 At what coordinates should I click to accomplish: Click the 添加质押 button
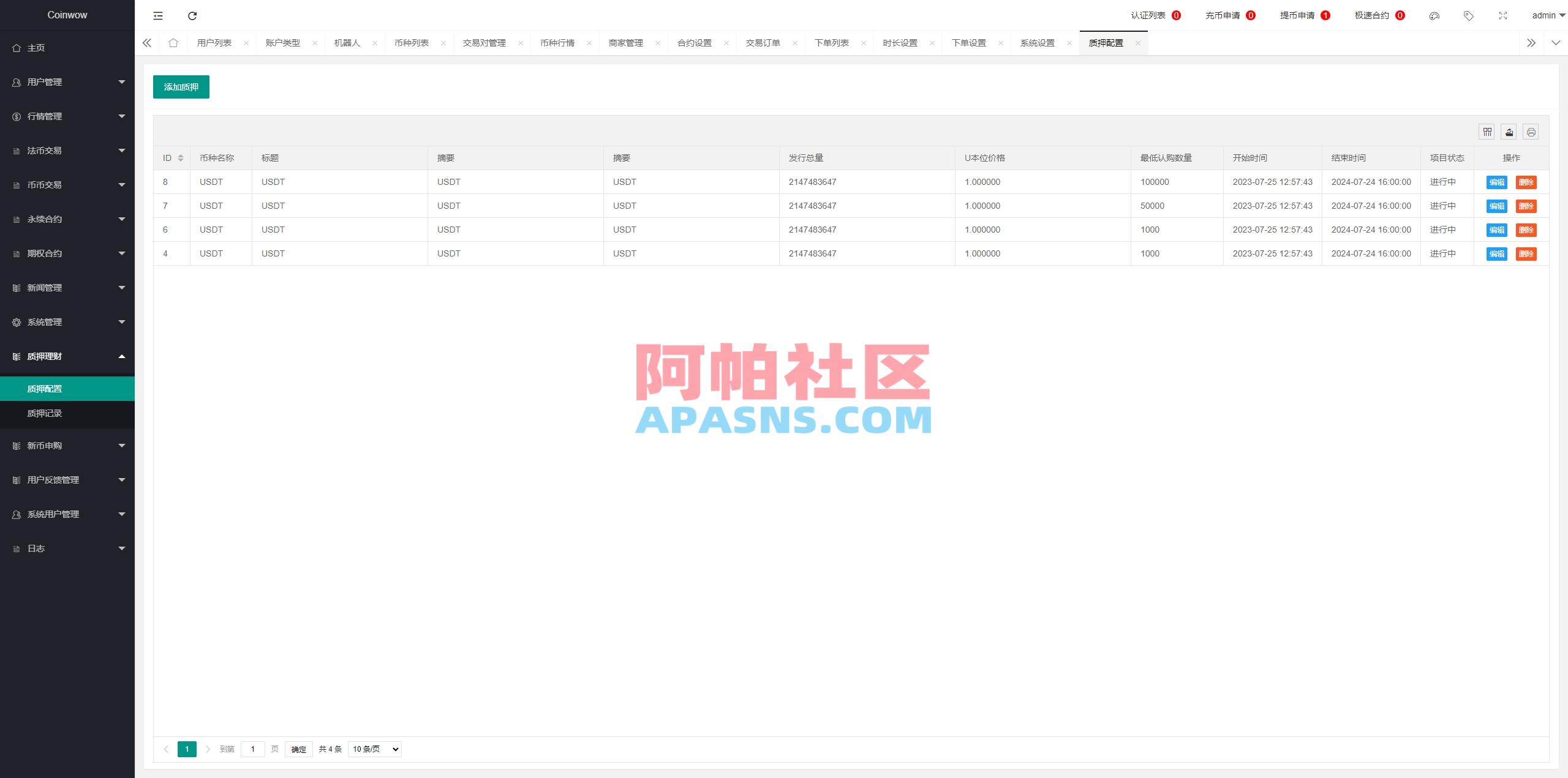point(181,87)
